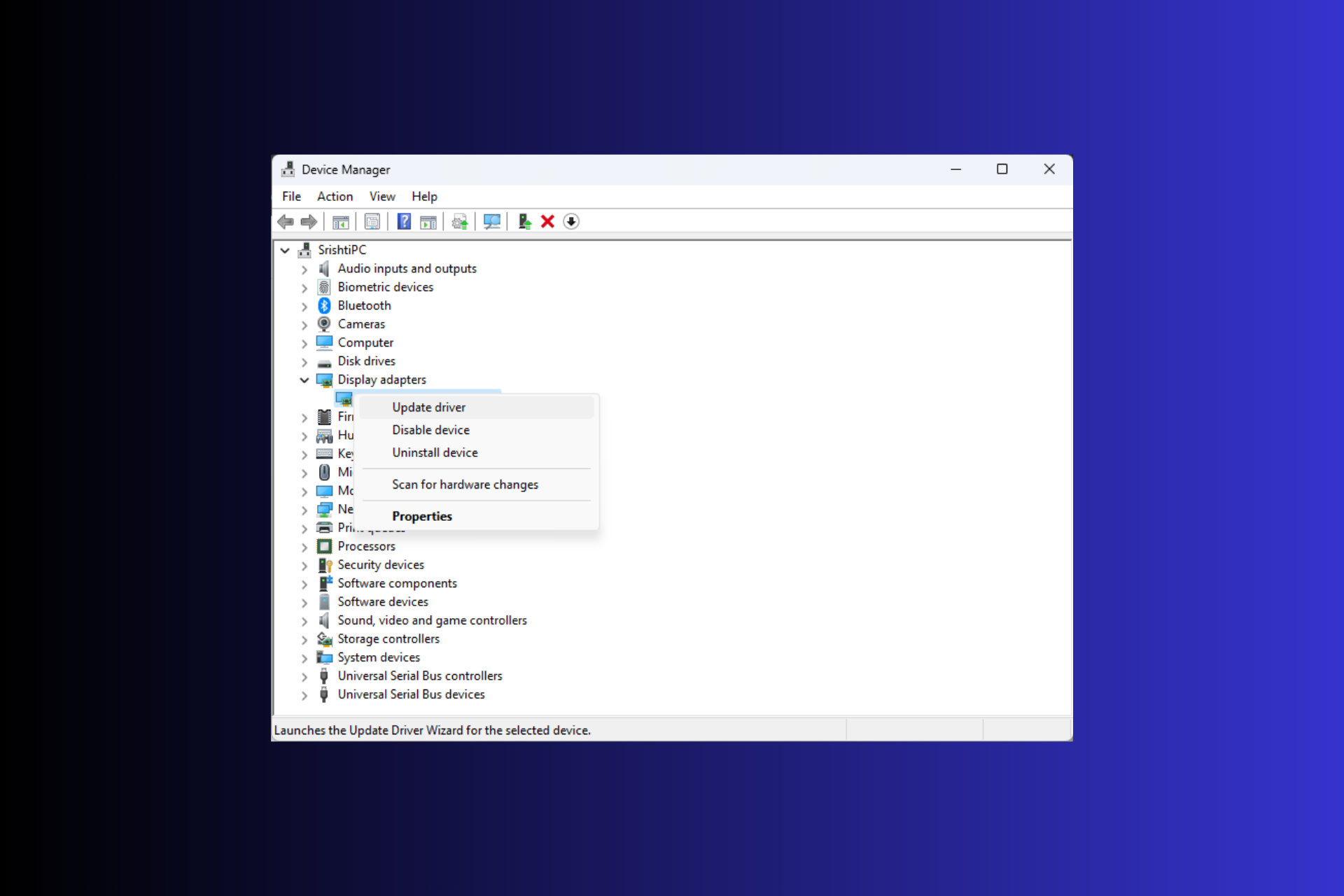Choose Uninstall device in the context menu
Viewport: 1344px width, 896px height.
coord(435,452)
